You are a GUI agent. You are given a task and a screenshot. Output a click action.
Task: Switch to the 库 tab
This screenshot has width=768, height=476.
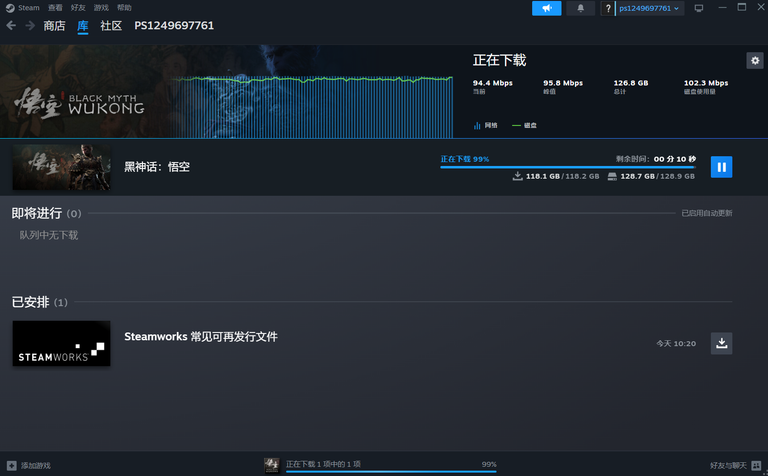click(83, 26)
